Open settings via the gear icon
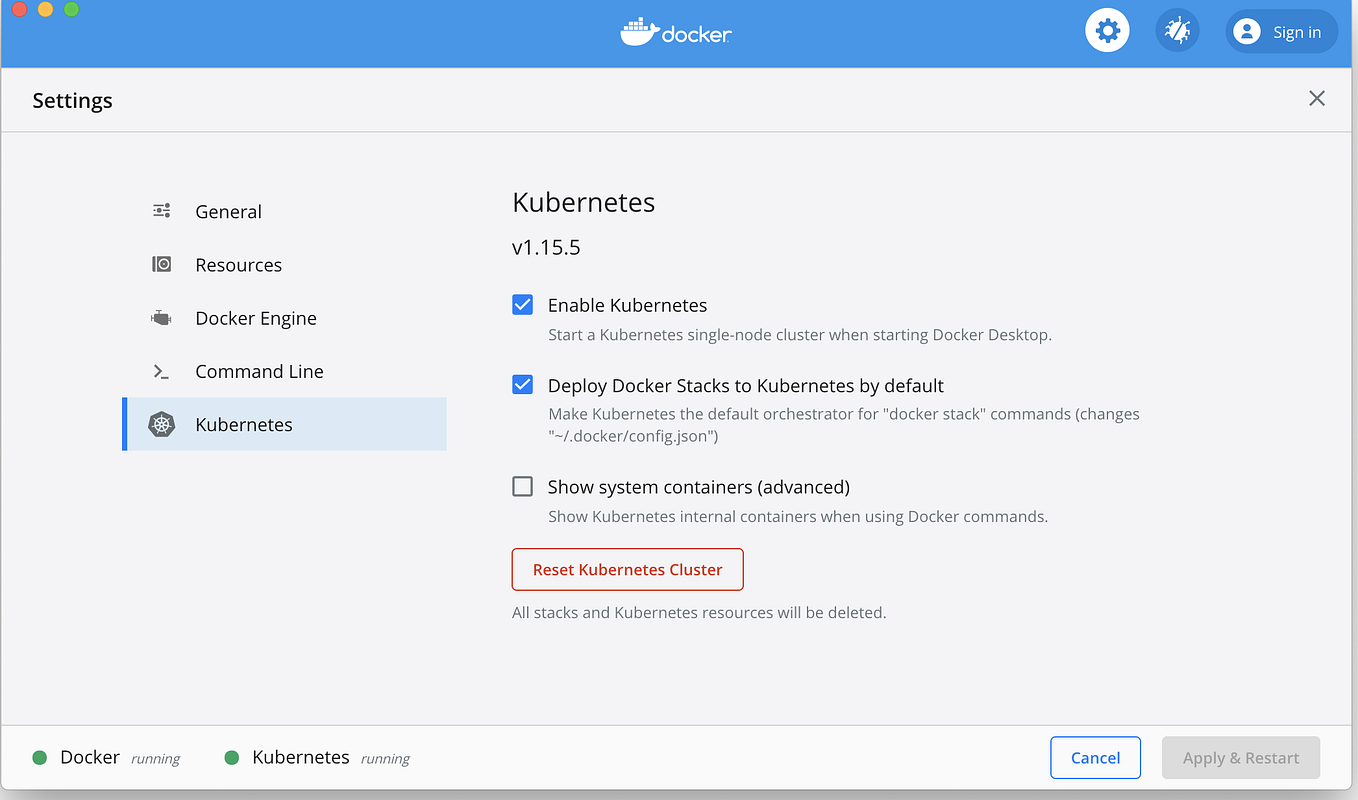Screen dimensions: 1358x800 (1107, 32)
